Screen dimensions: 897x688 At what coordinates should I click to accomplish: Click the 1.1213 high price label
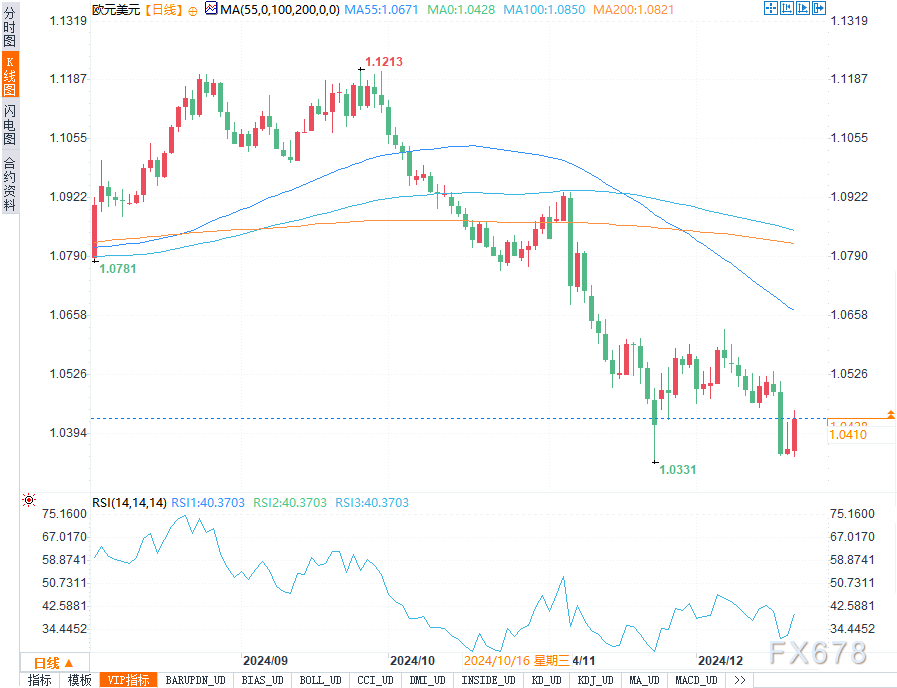pos(384,62)
